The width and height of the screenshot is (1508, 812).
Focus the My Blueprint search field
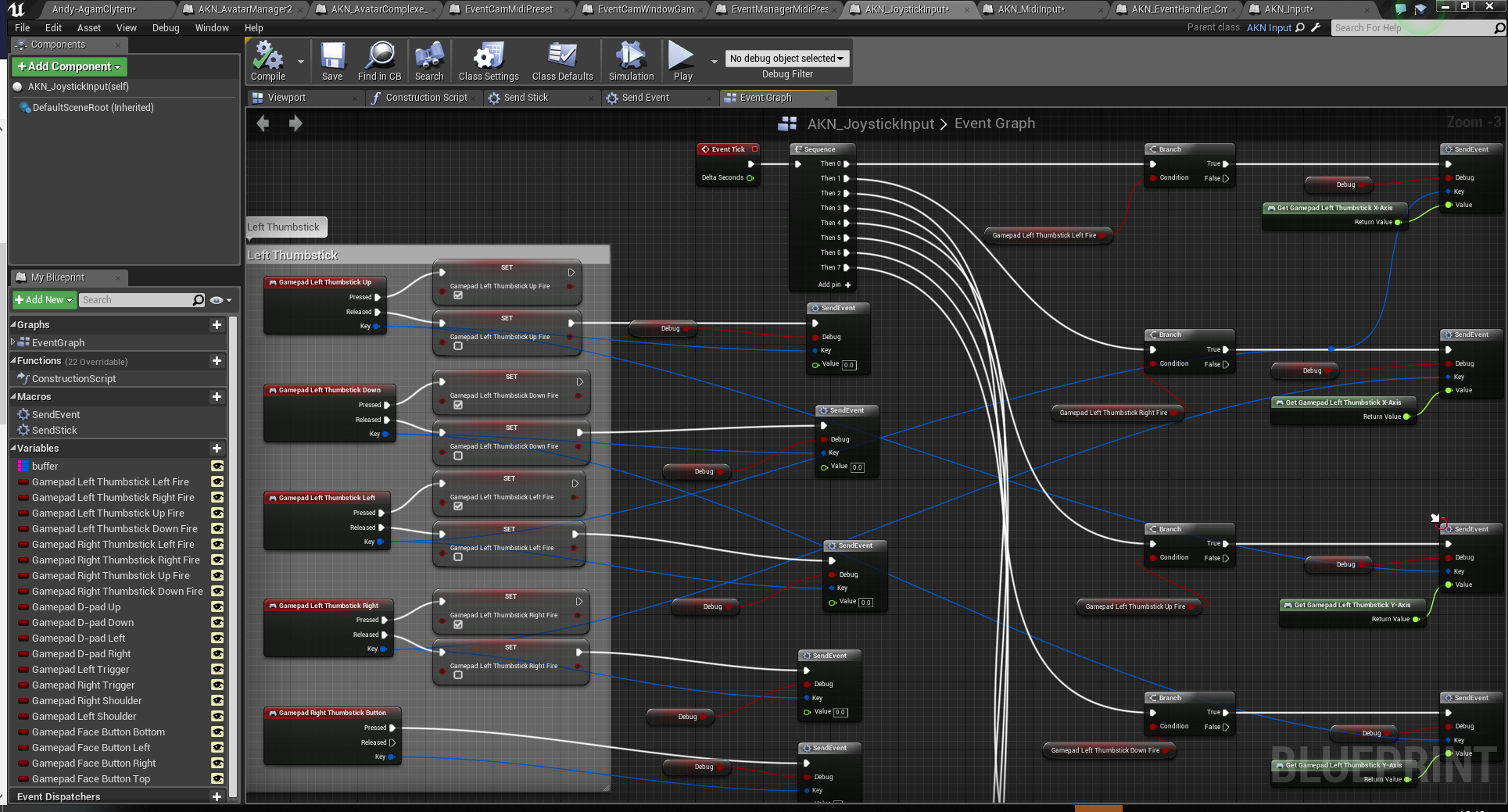135,300
